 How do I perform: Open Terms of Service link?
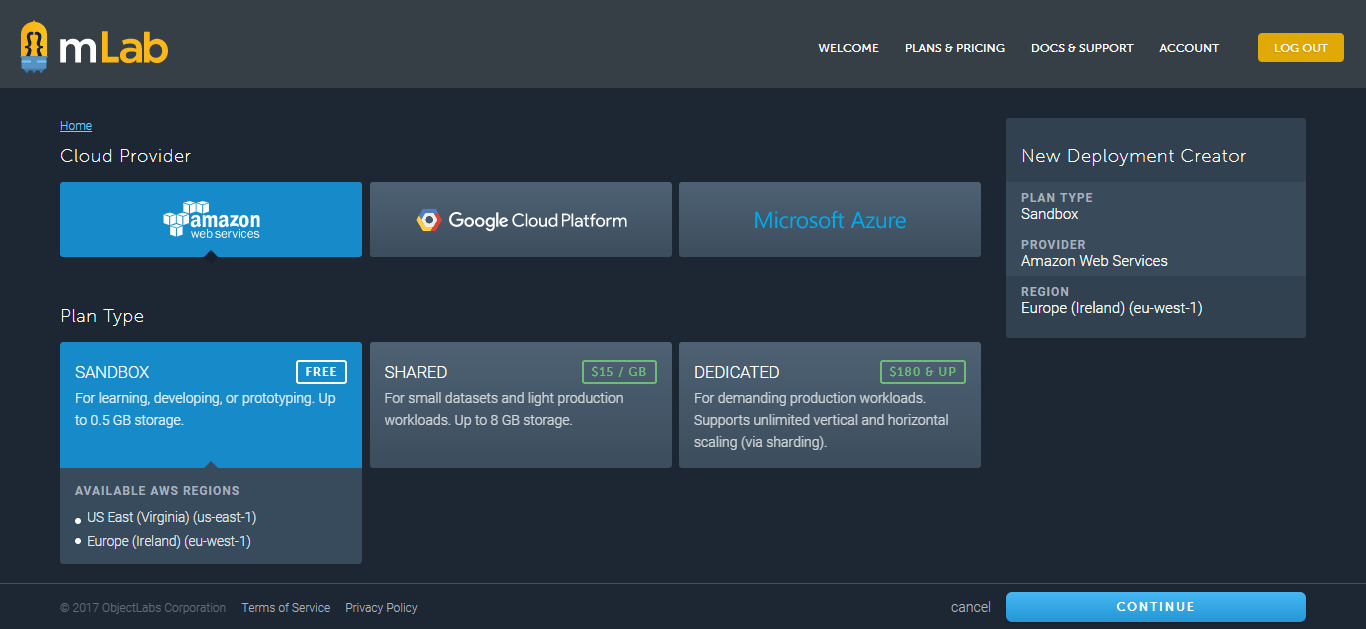pos(286,608)
